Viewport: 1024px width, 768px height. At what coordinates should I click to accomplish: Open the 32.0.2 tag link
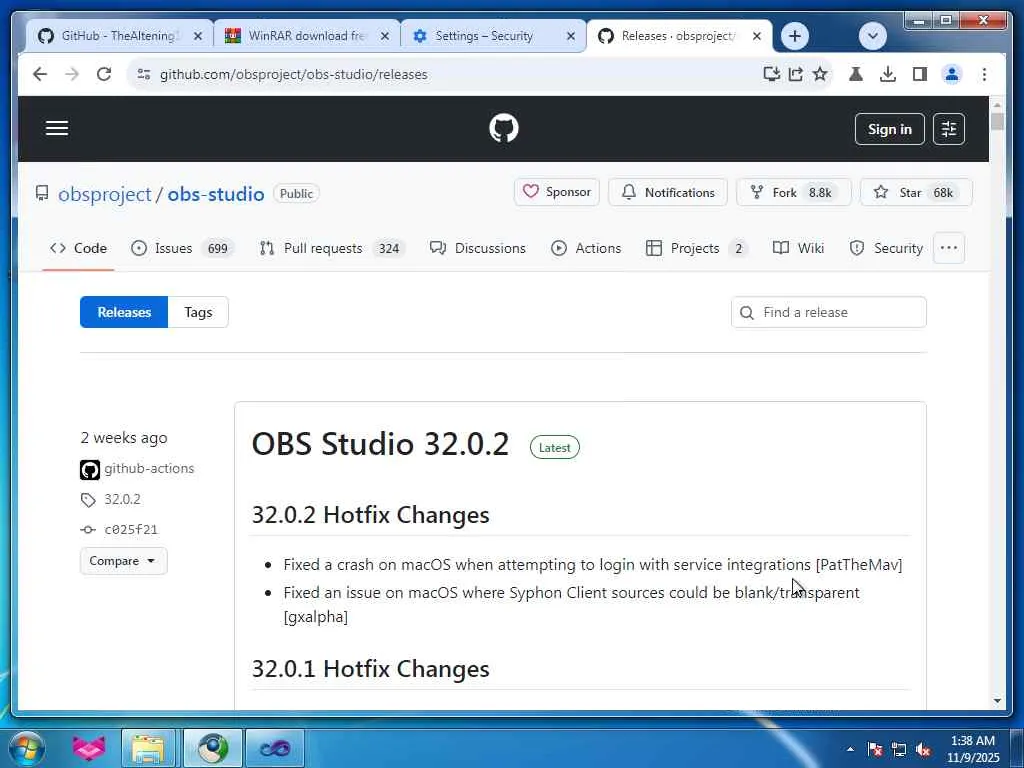(x=122, y=499)
